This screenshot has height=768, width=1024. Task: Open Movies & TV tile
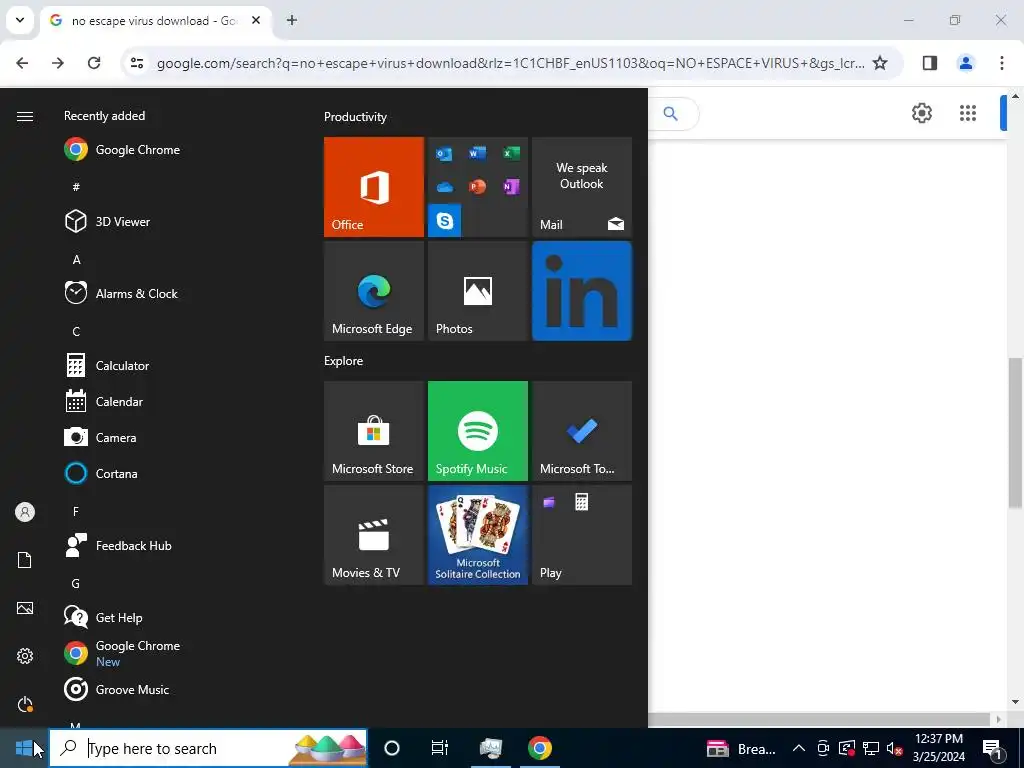pyautogui.click(x=374, y=535)
